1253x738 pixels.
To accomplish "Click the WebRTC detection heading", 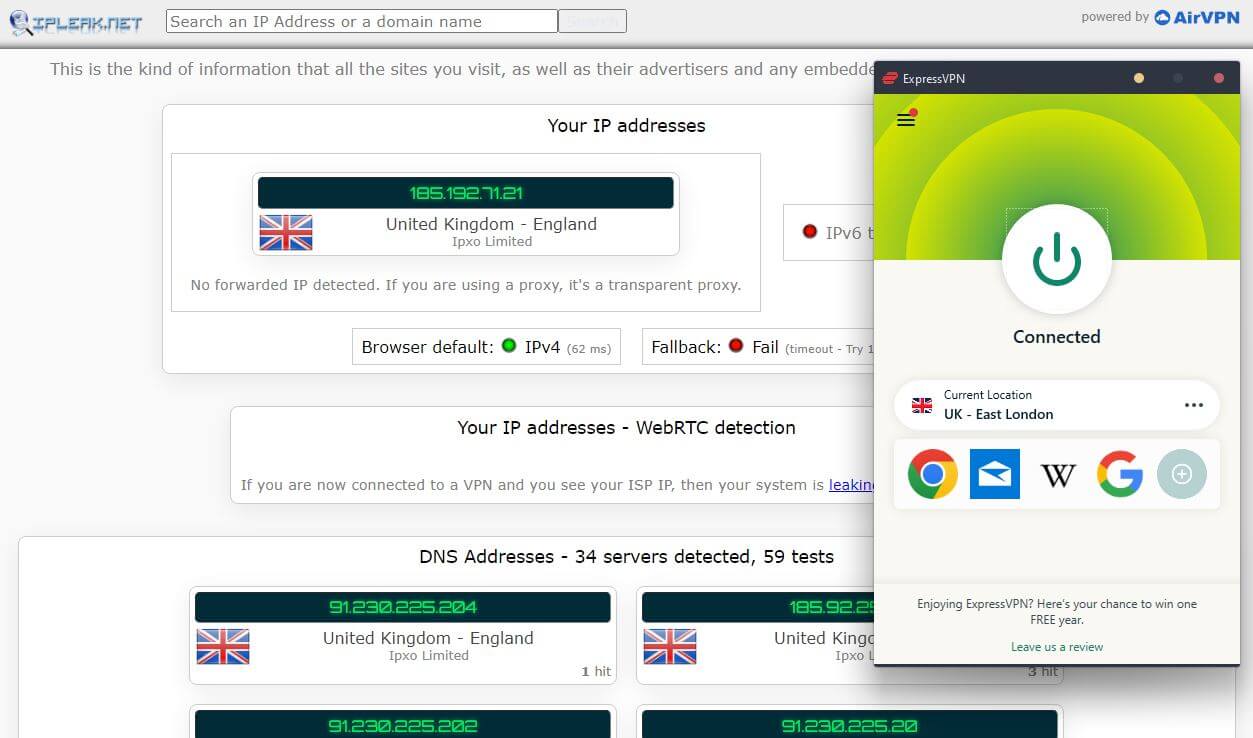I will pyautogui.click(x=626, y=428).
